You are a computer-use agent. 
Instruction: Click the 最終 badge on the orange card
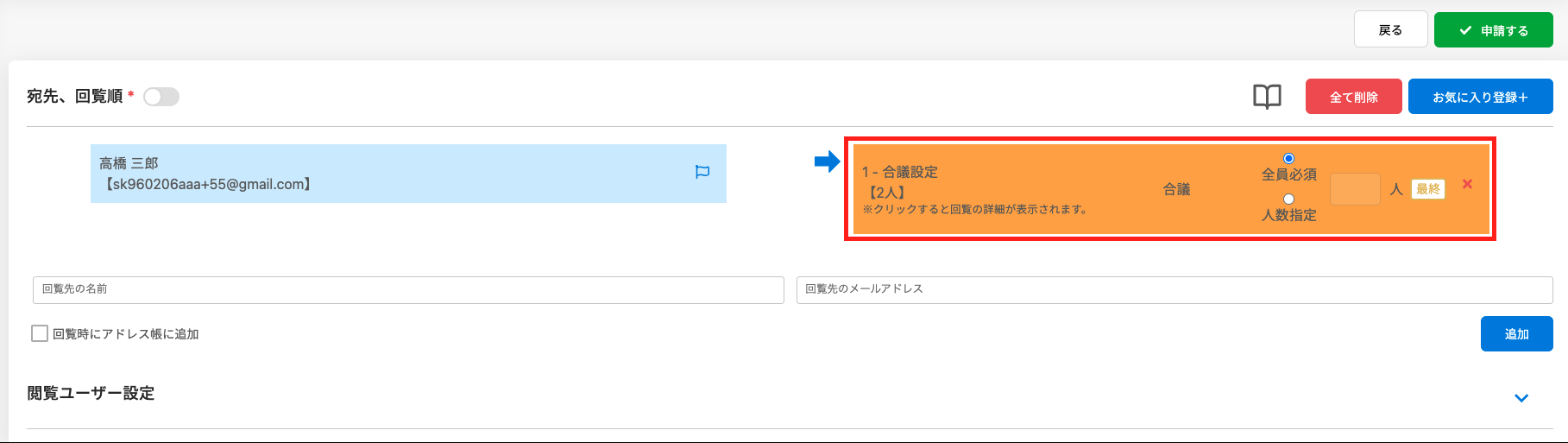pos(1428,189)
